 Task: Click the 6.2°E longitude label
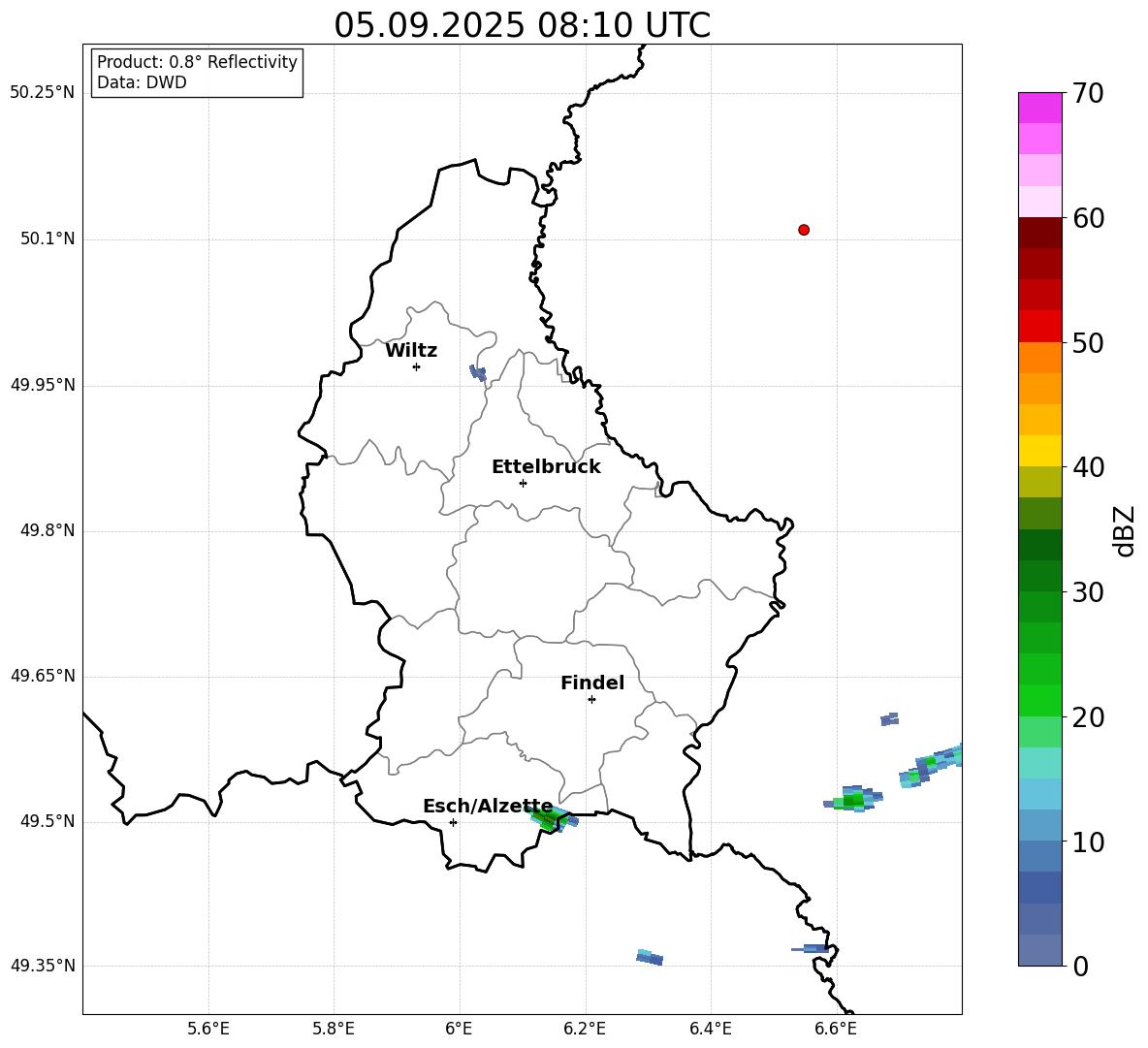click(x=585, y=1029)
